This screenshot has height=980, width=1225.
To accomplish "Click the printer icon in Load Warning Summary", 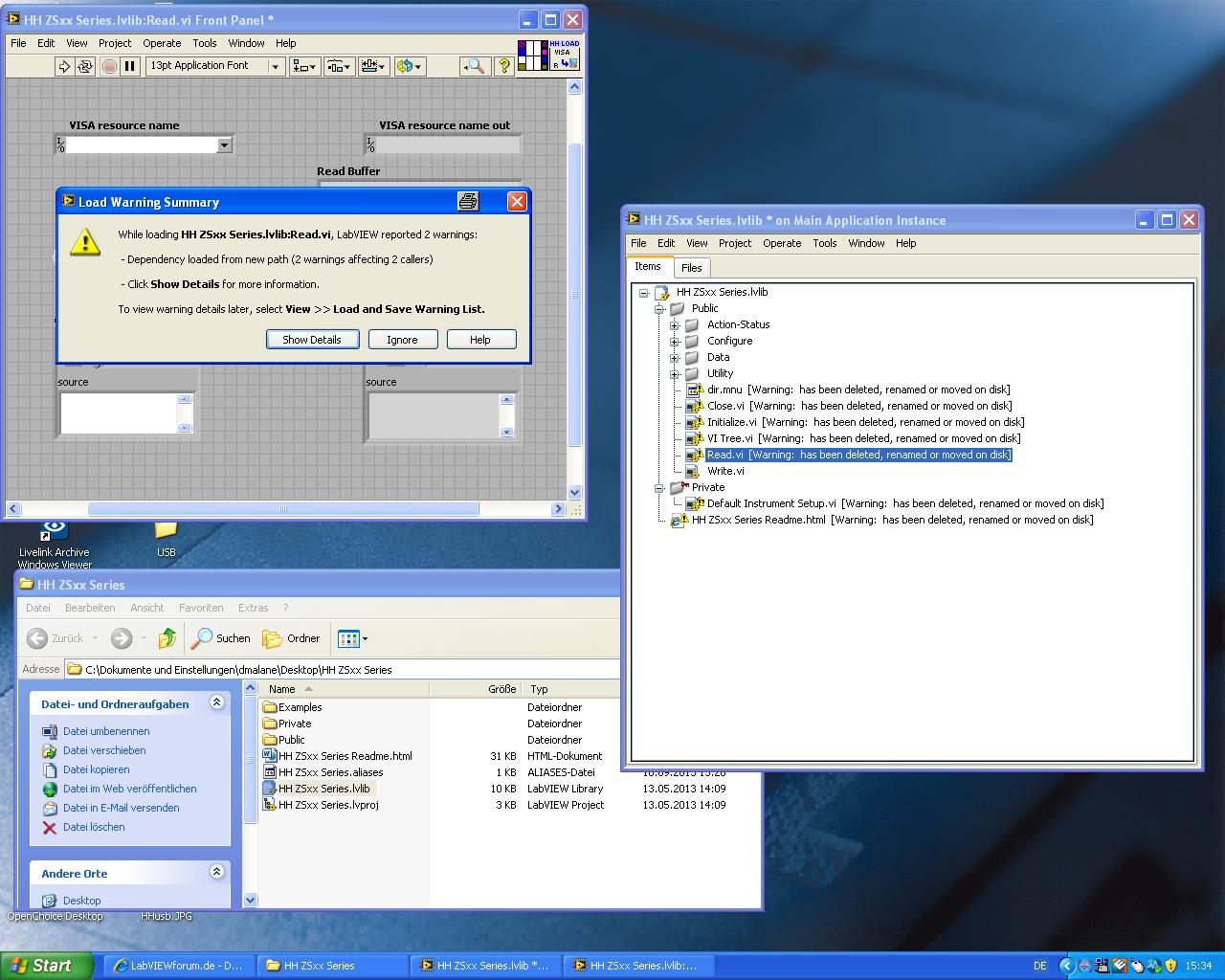I will (468, 201).
